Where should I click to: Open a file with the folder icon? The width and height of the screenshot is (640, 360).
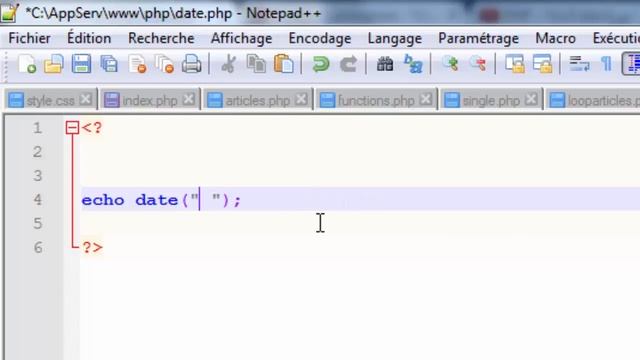click(53, 64)
